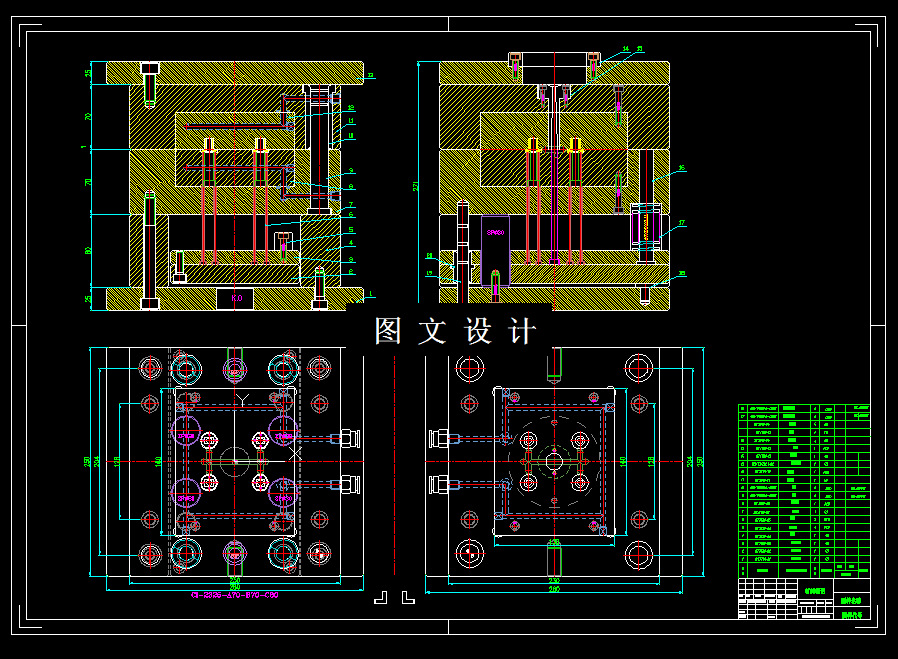Select the 128 dimension in bottom-right plan view
The height and width of the screenshot is (659, 898).
651,461
